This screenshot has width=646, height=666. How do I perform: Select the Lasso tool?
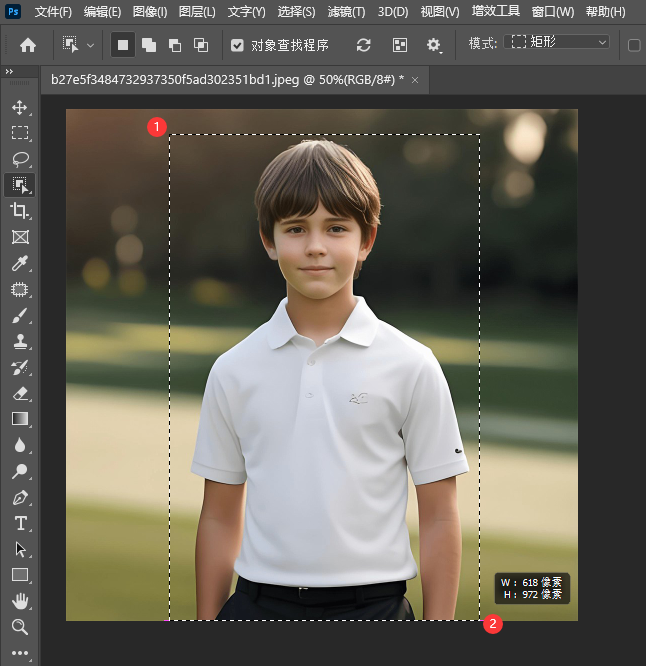(19, 159)
